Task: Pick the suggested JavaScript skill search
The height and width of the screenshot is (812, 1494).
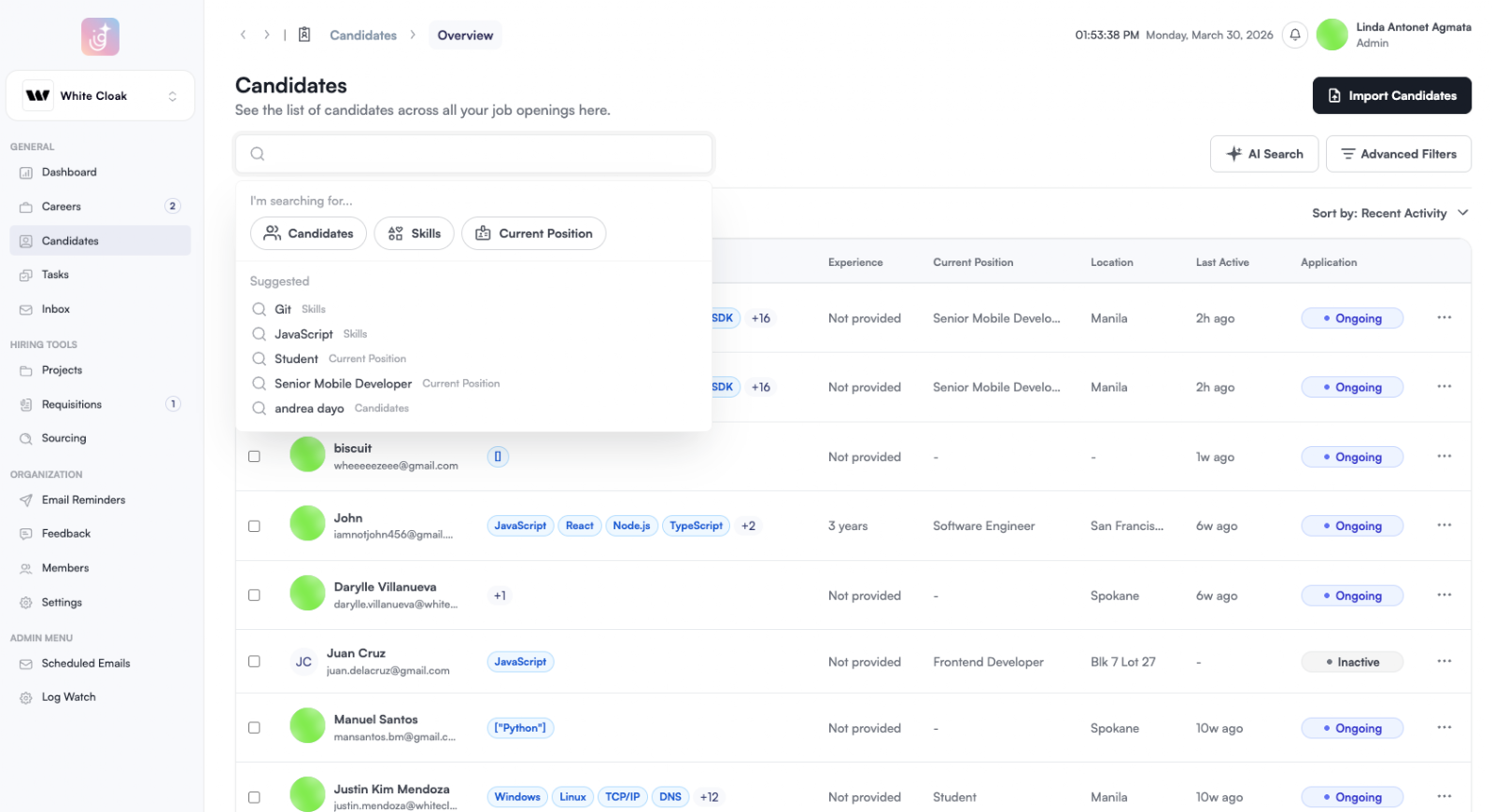Action: pyautogui.click(x=303, y=334)
